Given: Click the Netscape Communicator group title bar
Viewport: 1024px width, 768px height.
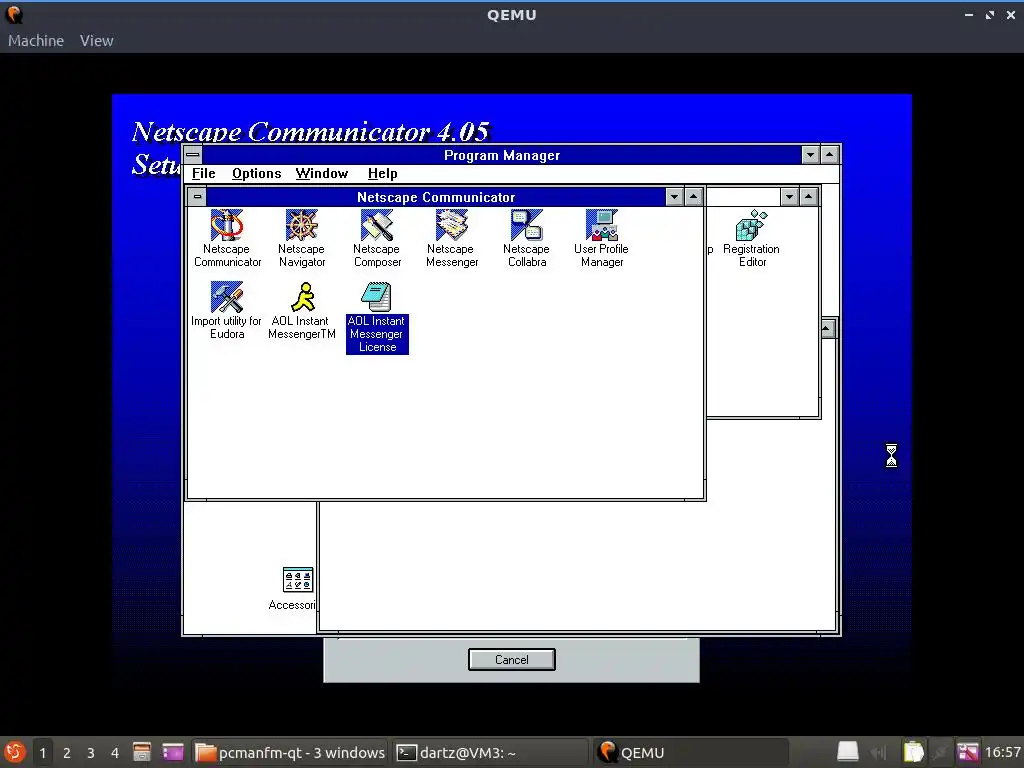Looking at the screenshot, I should (436, 197).
